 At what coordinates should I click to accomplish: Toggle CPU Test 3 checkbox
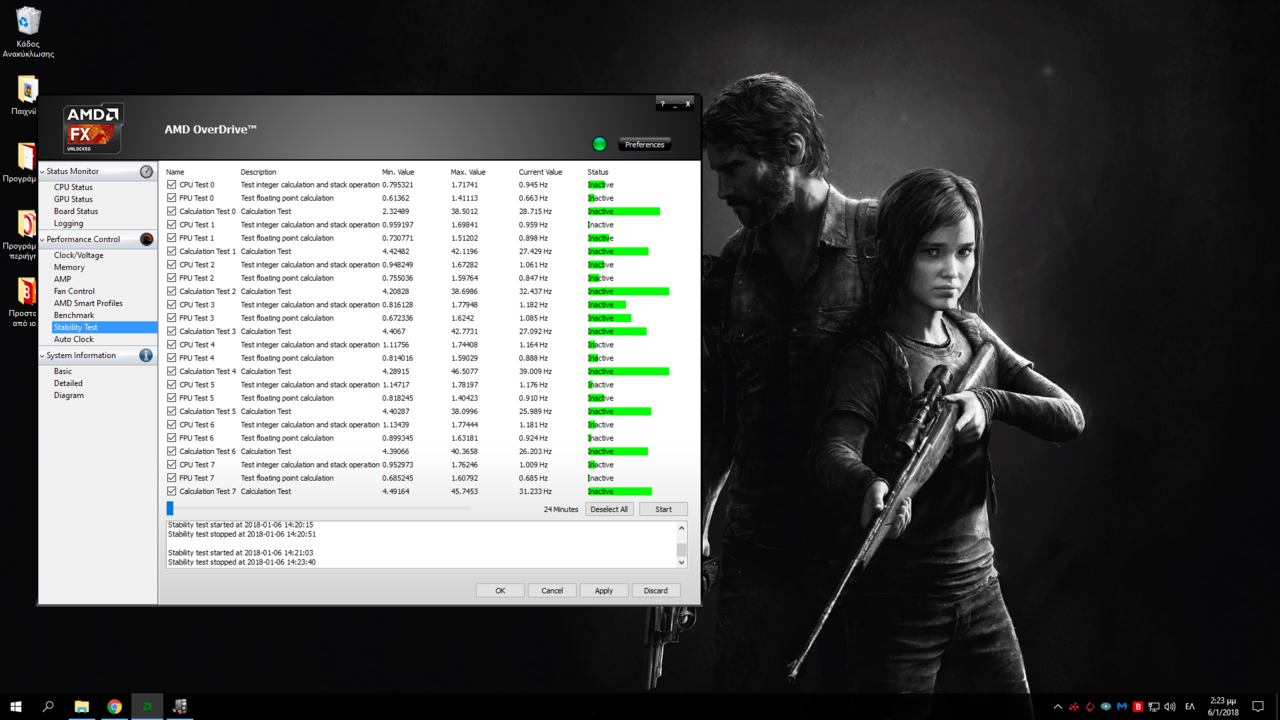click(x=171, y=305)
